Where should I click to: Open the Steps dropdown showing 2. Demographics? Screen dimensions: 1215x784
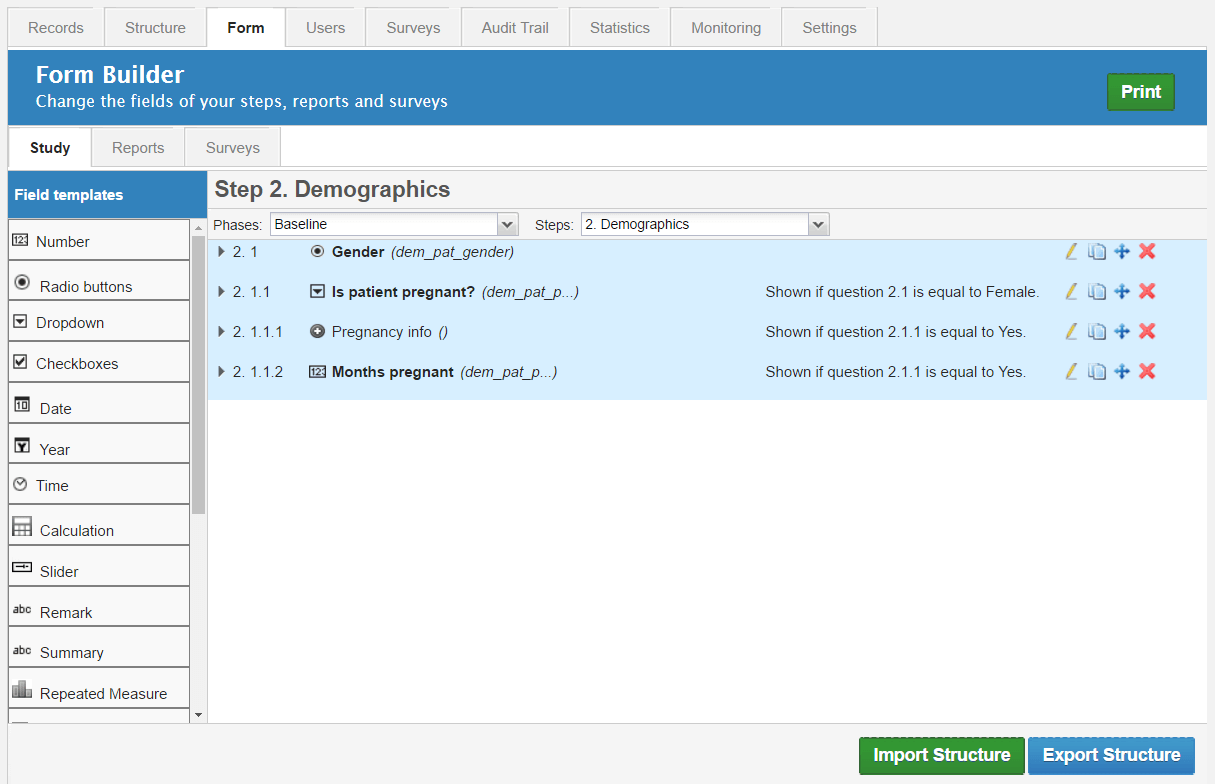click(x=704, y=225)
